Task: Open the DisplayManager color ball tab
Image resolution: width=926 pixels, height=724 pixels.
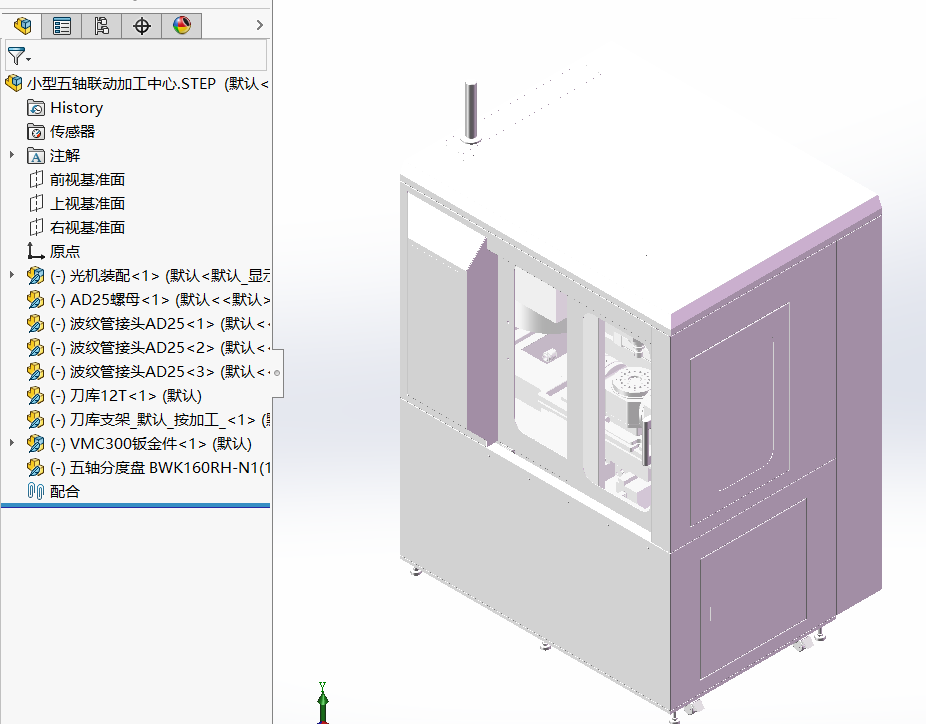Action: click(x=181, y=25)
